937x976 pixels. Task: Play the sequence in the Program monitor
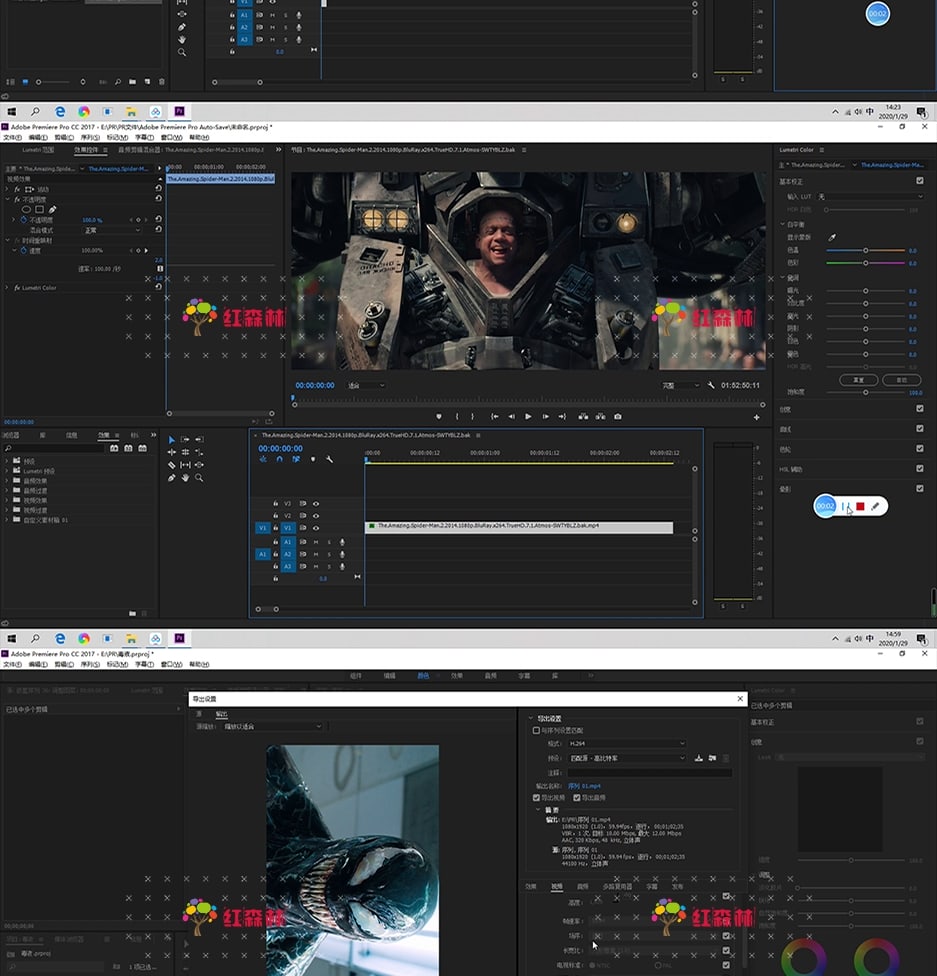point(528,416)
